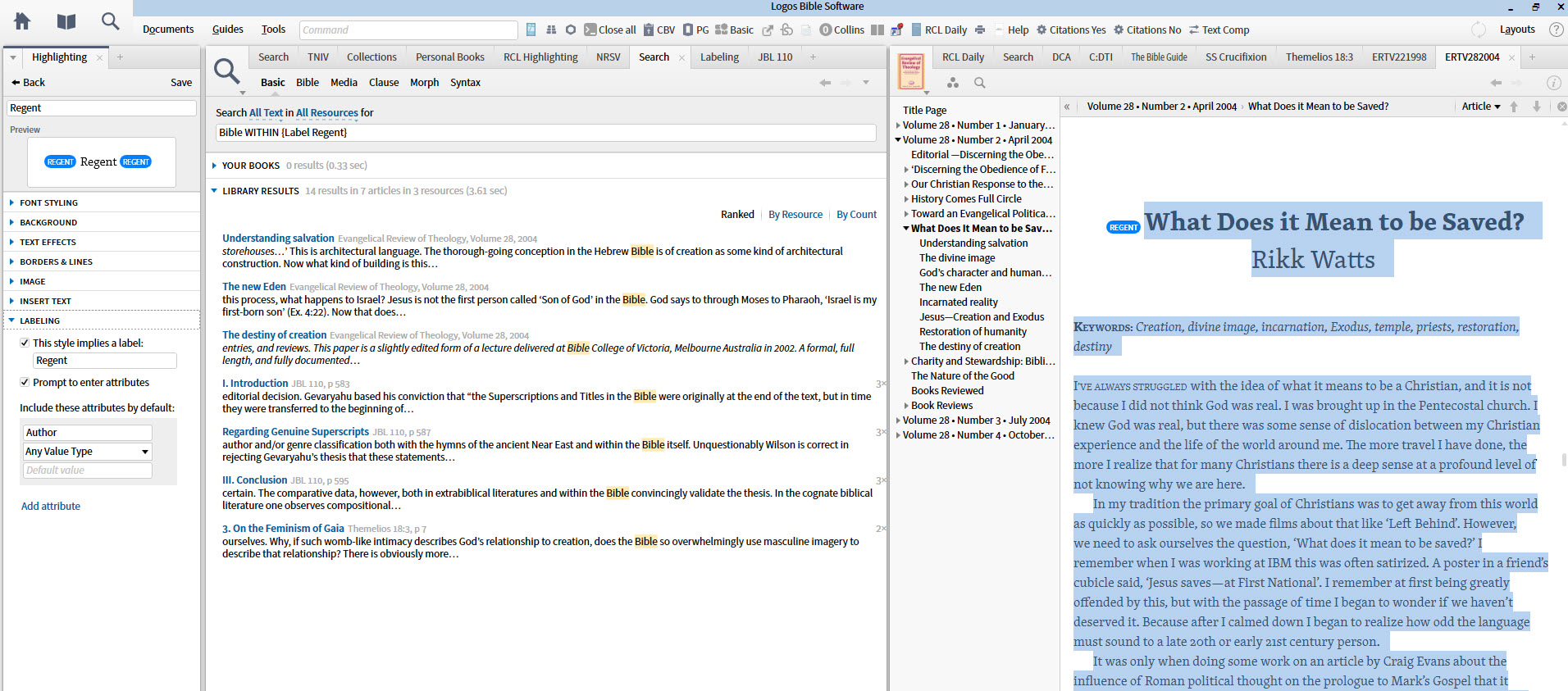
Task: Click the style name field 'Regent'
Action: click(102, 108)
